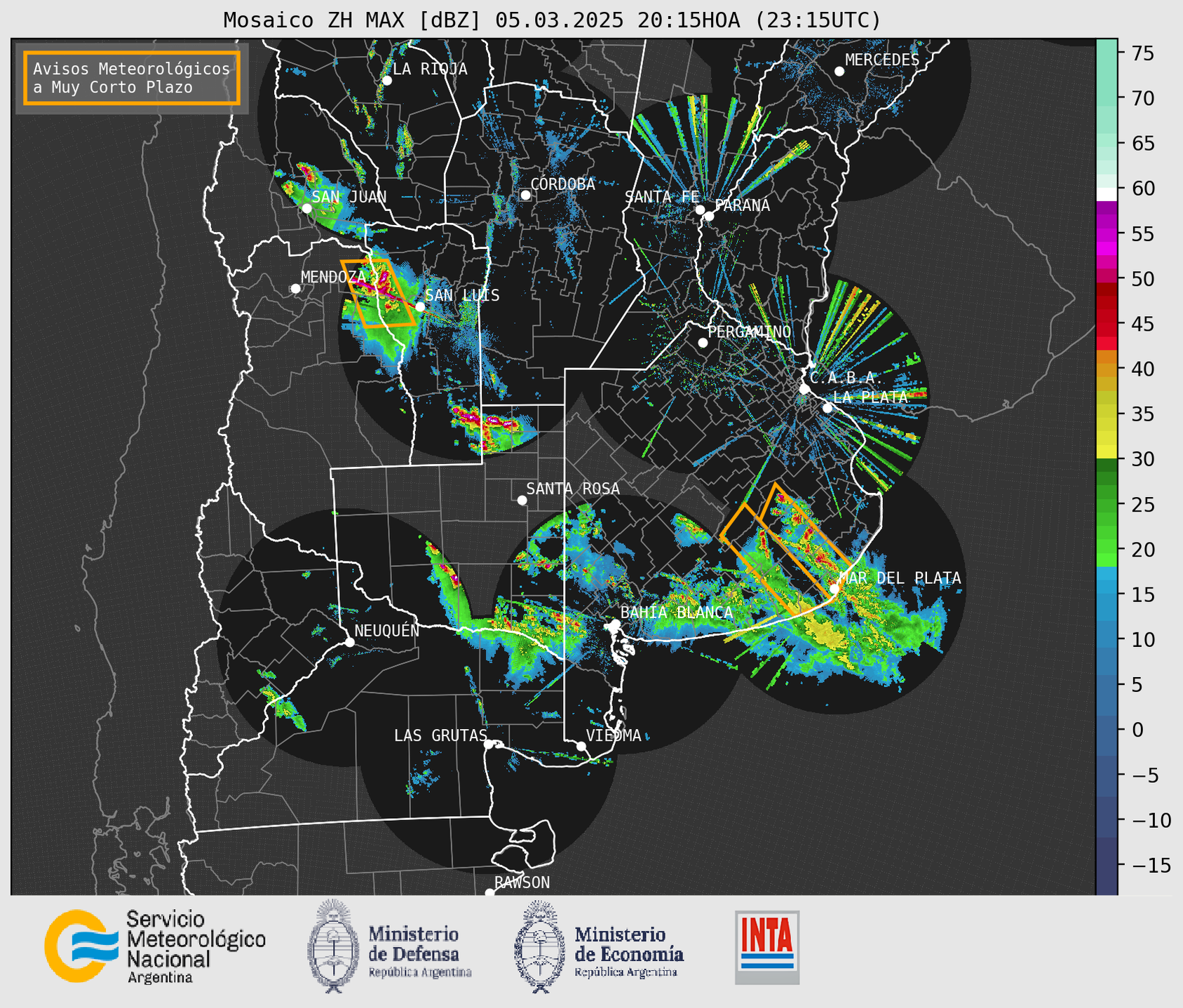Screen dimensions: 1183x1008
Task: Click the RAWSON city label
Action: click(522, 883)
